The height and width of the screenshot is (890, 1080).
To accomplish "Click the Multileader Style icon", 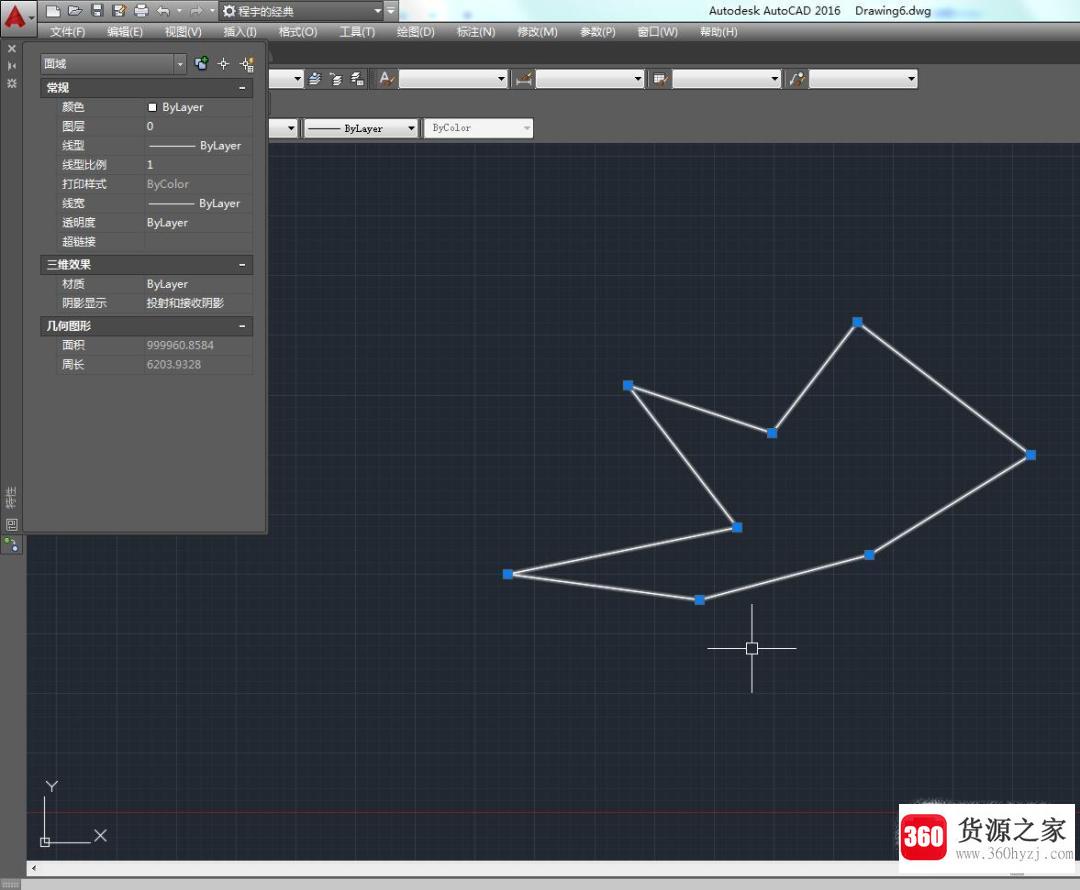I will tap(797, 79).
